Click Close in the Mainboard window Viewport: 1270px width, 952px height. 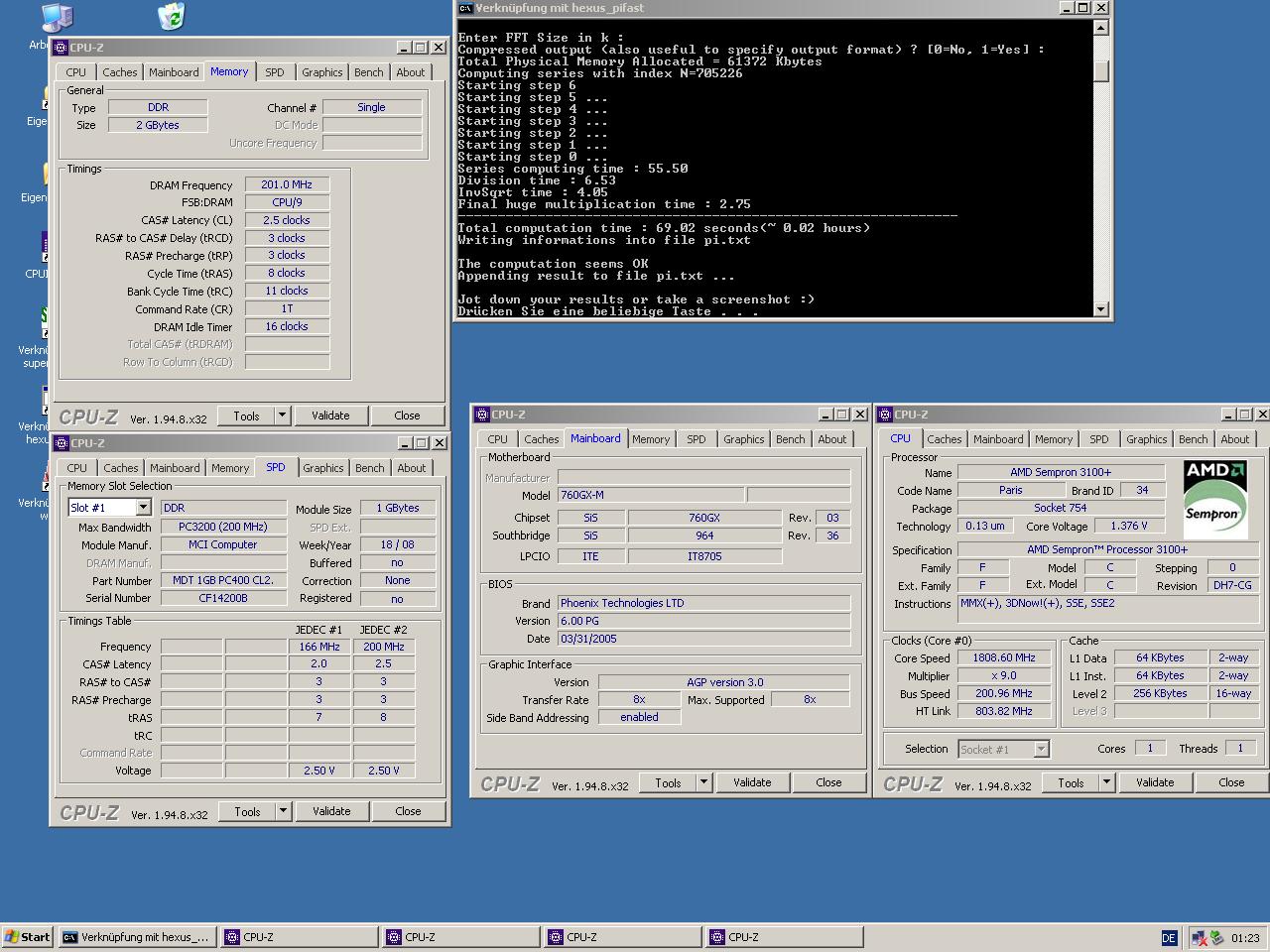pyautogui.click(x=828, y=782)
